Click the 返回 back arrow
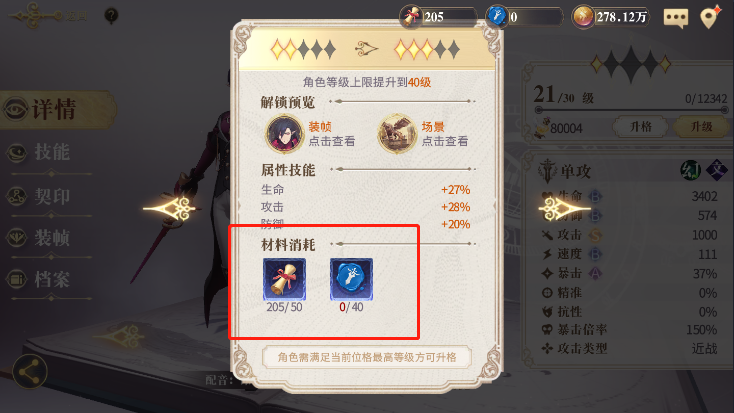This screenshot has height=413, width=734. pos(47,16)
